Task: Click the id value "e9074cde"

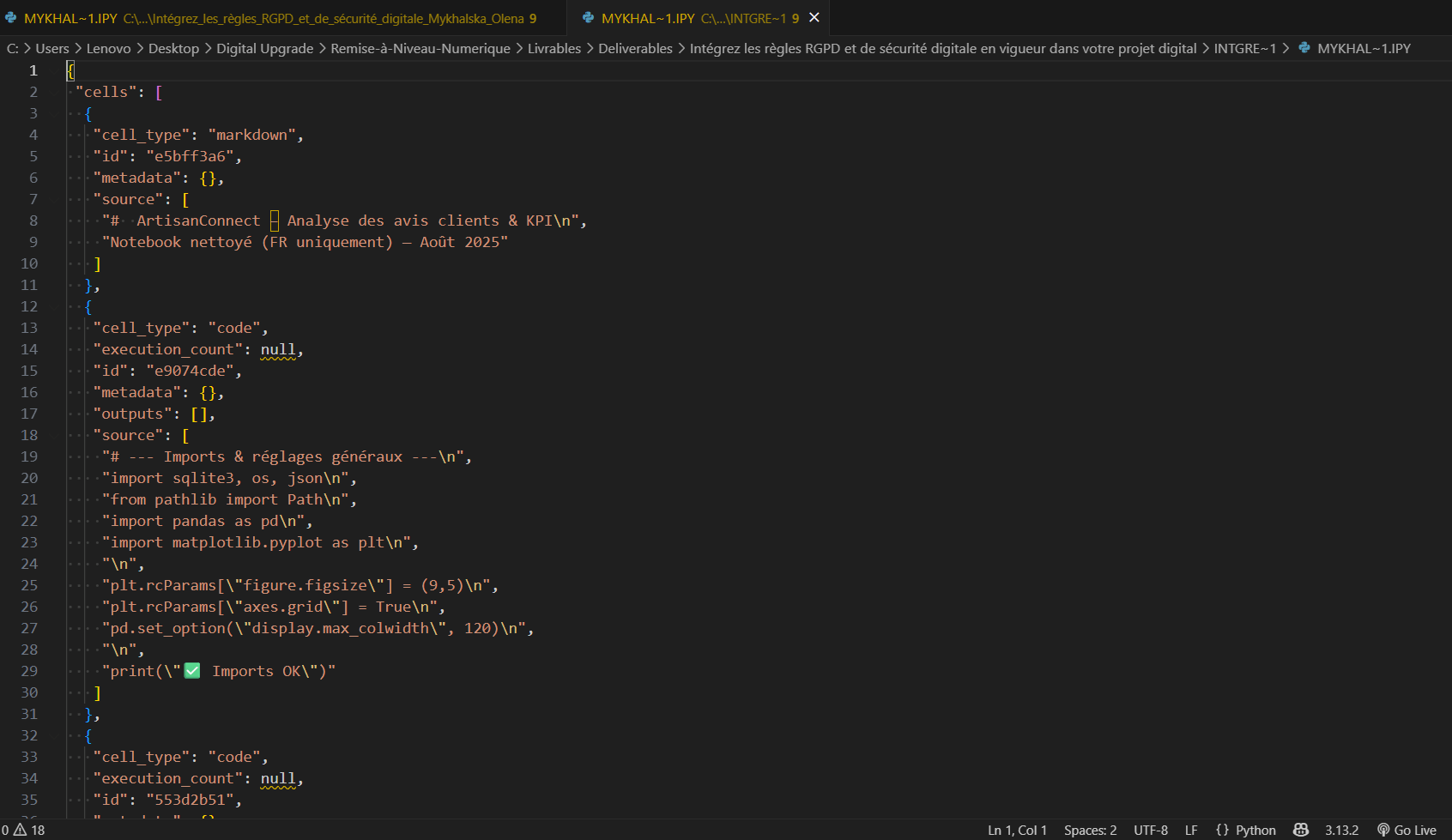Action: click(190, 371)
